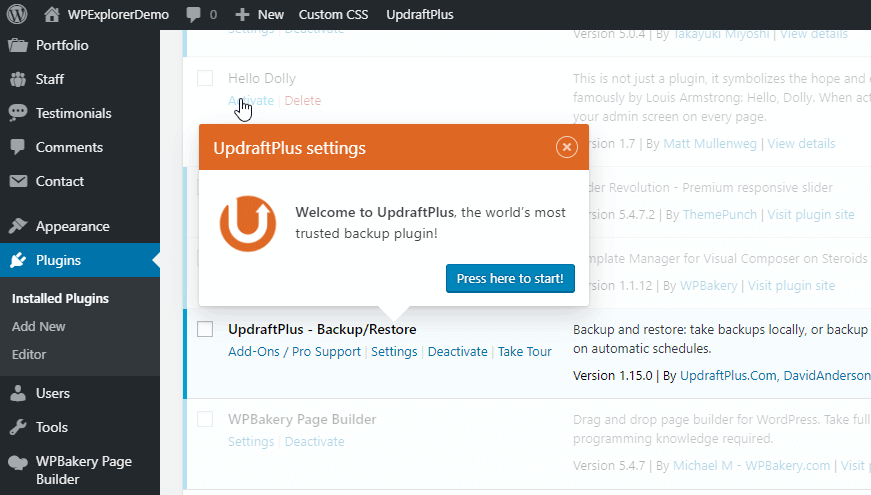Screen dimensions: 871x495
Task: Tick the UpdraftPlus Backup/Restore checkbox
Action: 205,329
